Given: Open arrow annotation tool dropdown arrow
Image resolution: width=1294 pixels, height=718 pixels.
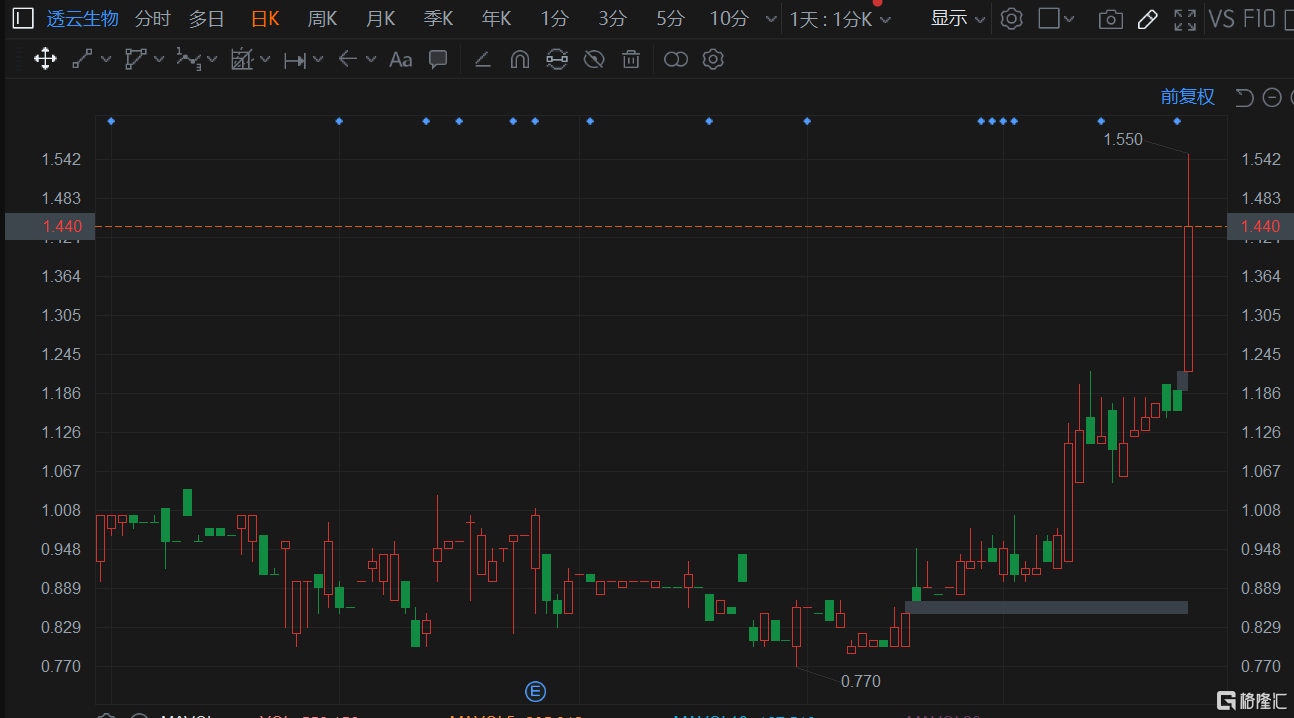Looking at the screenshot, I should [x=371, y=60].
